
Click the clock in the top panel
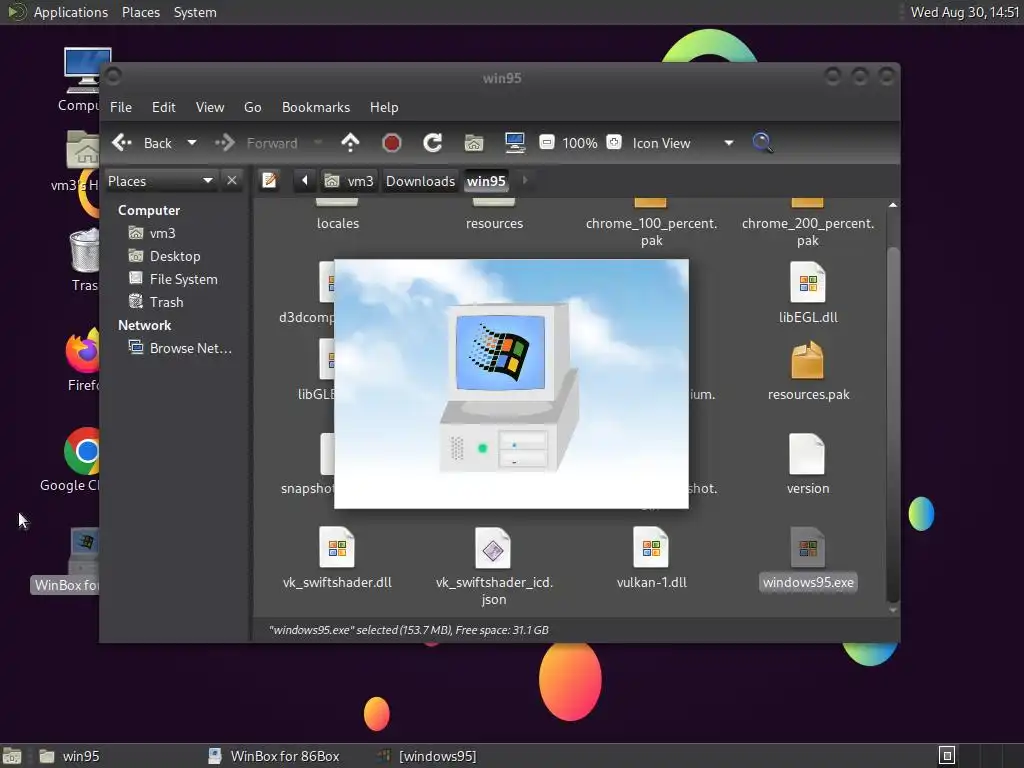pyautogui.click(x=965, y=12)
